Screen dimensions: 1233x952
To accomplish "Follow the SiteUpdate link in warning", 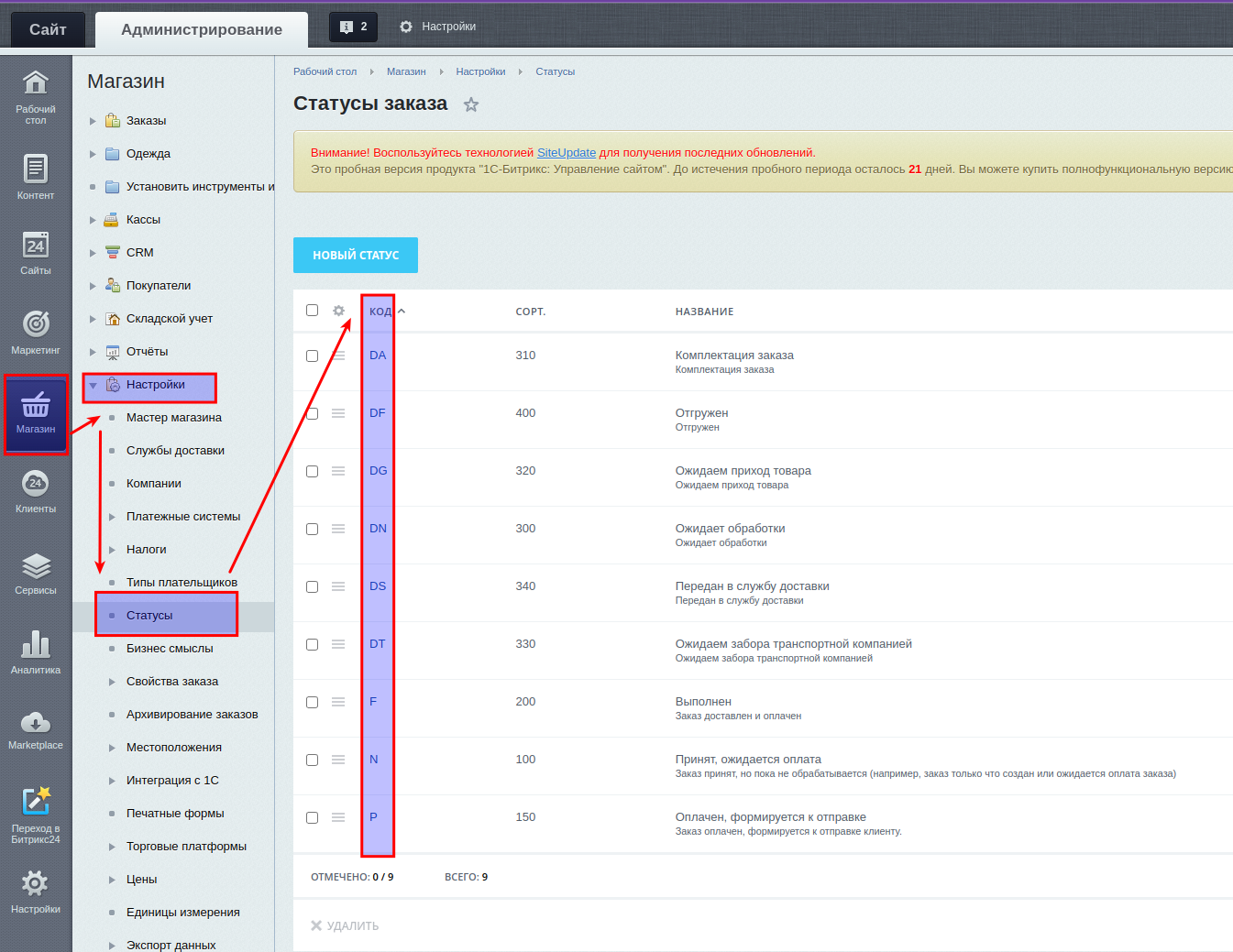I will (x=566, y=153).
